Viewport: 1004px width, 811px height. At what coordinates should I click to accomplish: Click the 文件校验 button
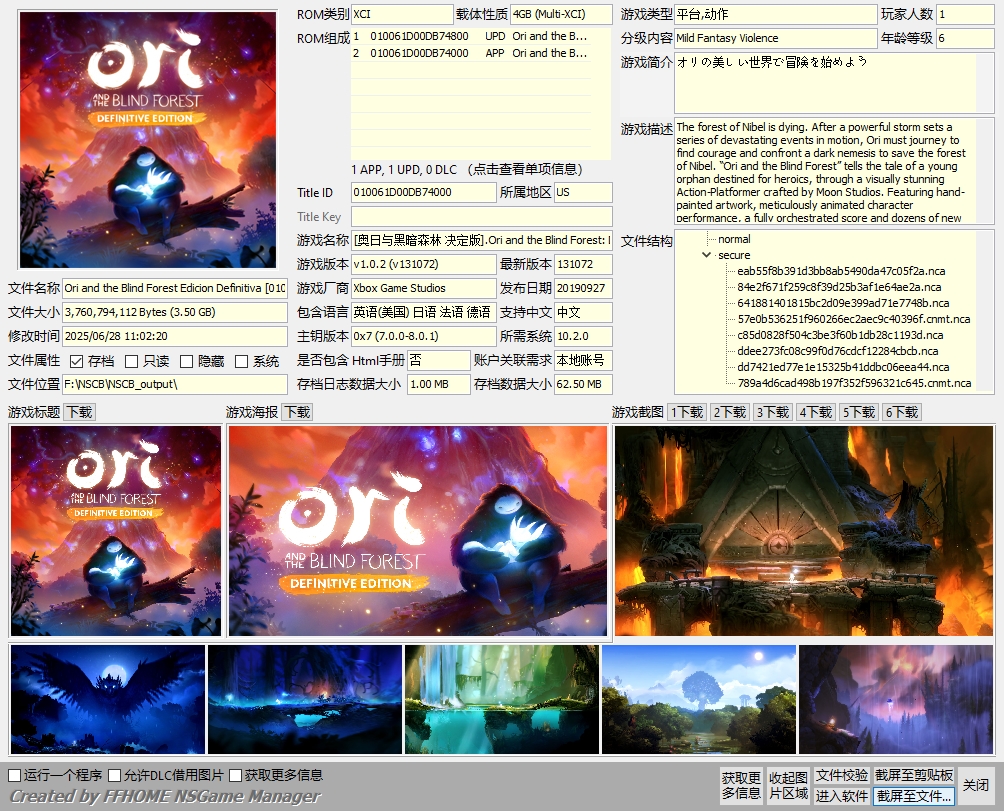click(x=842, y=775)
